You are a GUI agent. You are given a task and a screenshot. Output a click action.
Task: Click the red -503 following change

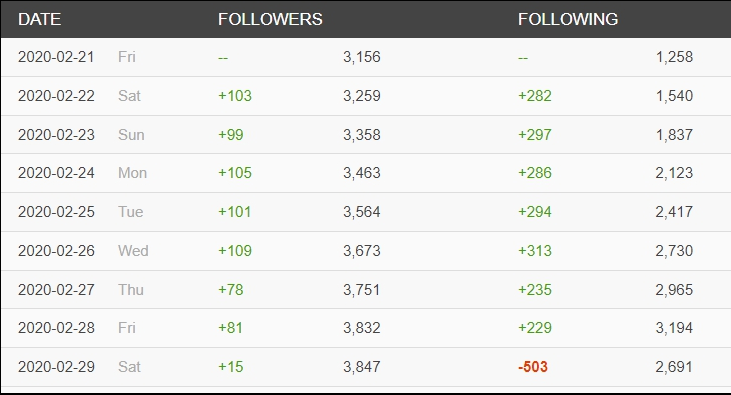(x=533, y=367)
